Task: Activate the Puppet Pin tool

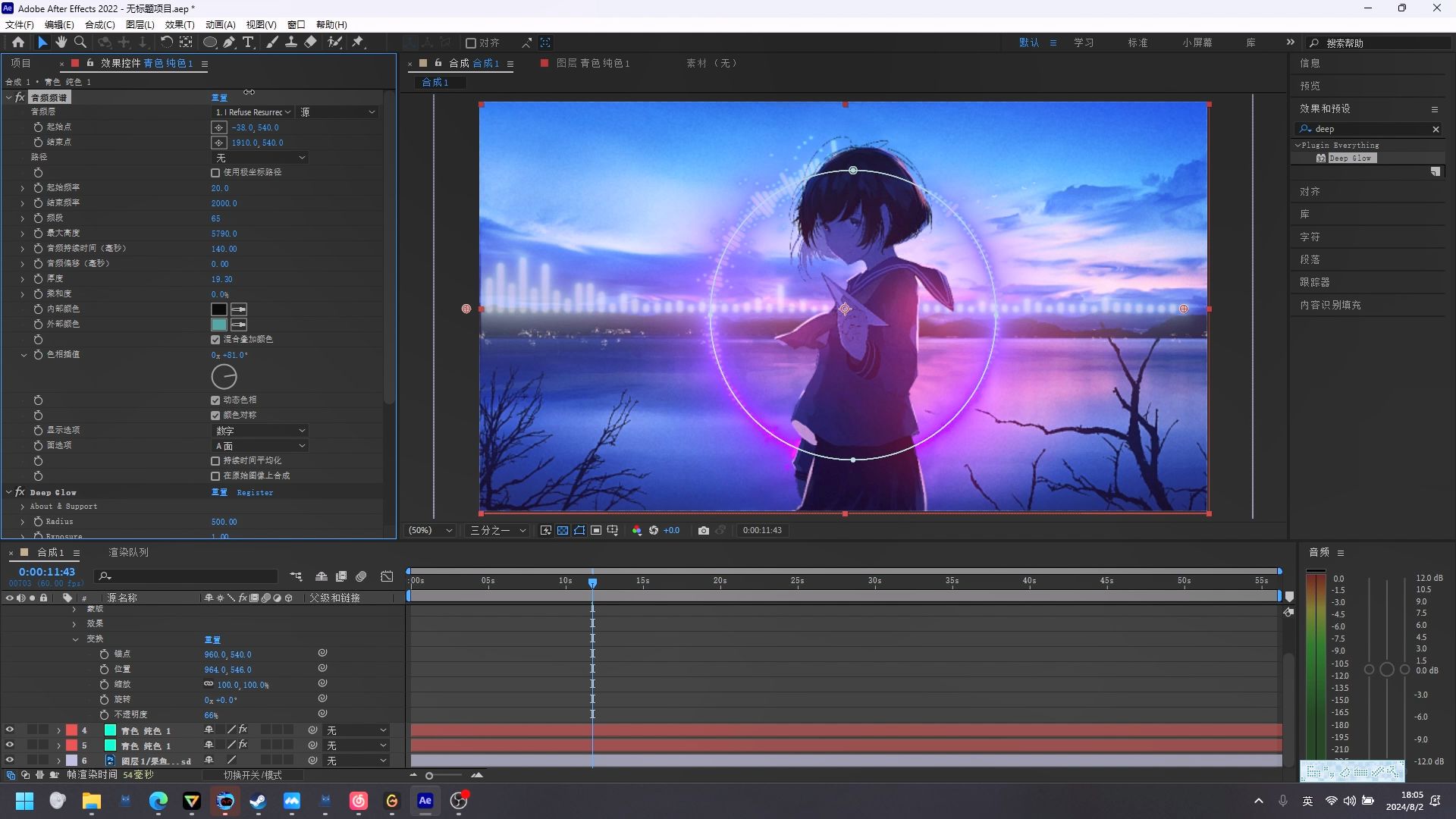Action: point(358,42)
